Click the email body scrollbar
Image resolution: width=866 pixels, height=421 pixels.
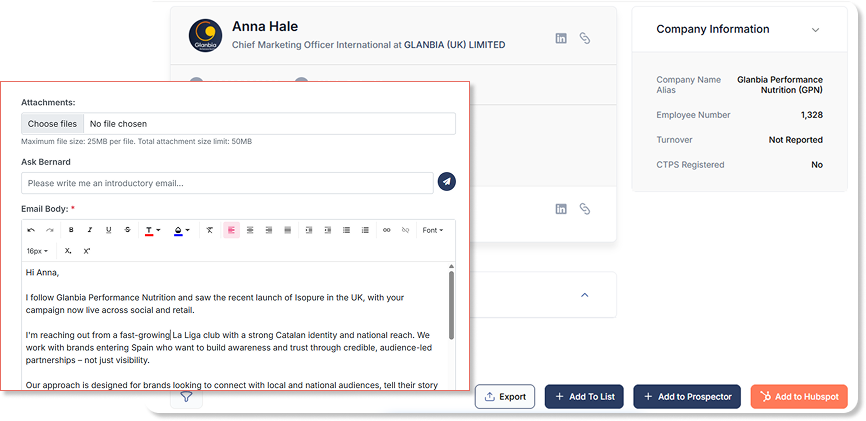[451, 305]
